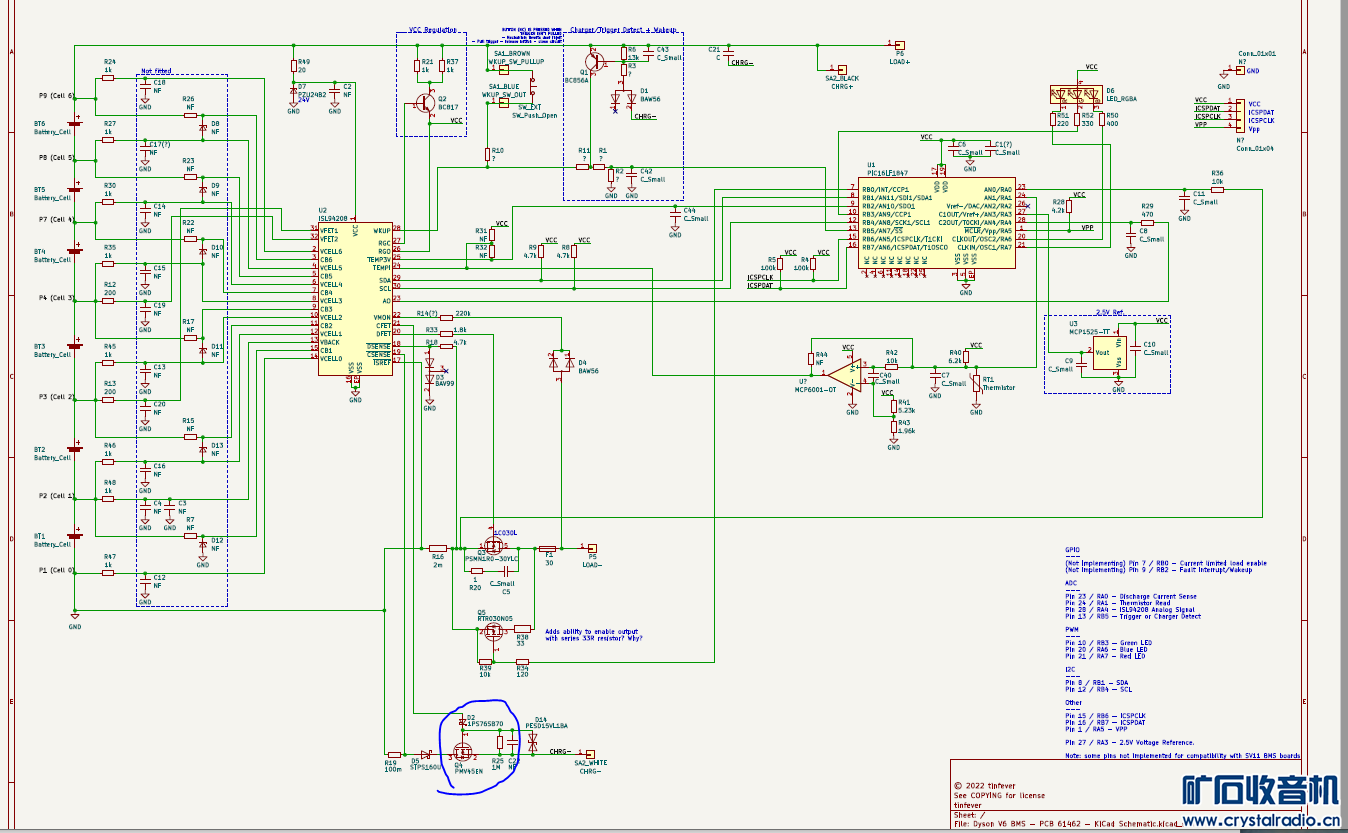Click the Q2 BC817 transistor symbol
Viewport: 1348px width, 833px height.
click(x=428, y=103)
